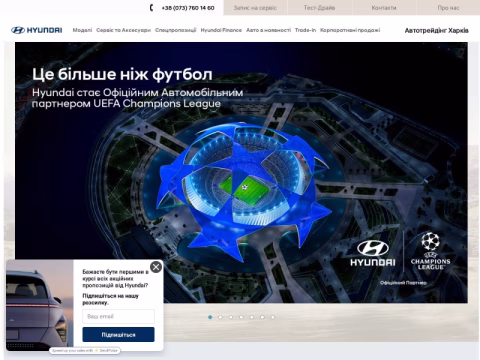
Task: Select the seventh carousel slide dot
Action: point(273,317)
